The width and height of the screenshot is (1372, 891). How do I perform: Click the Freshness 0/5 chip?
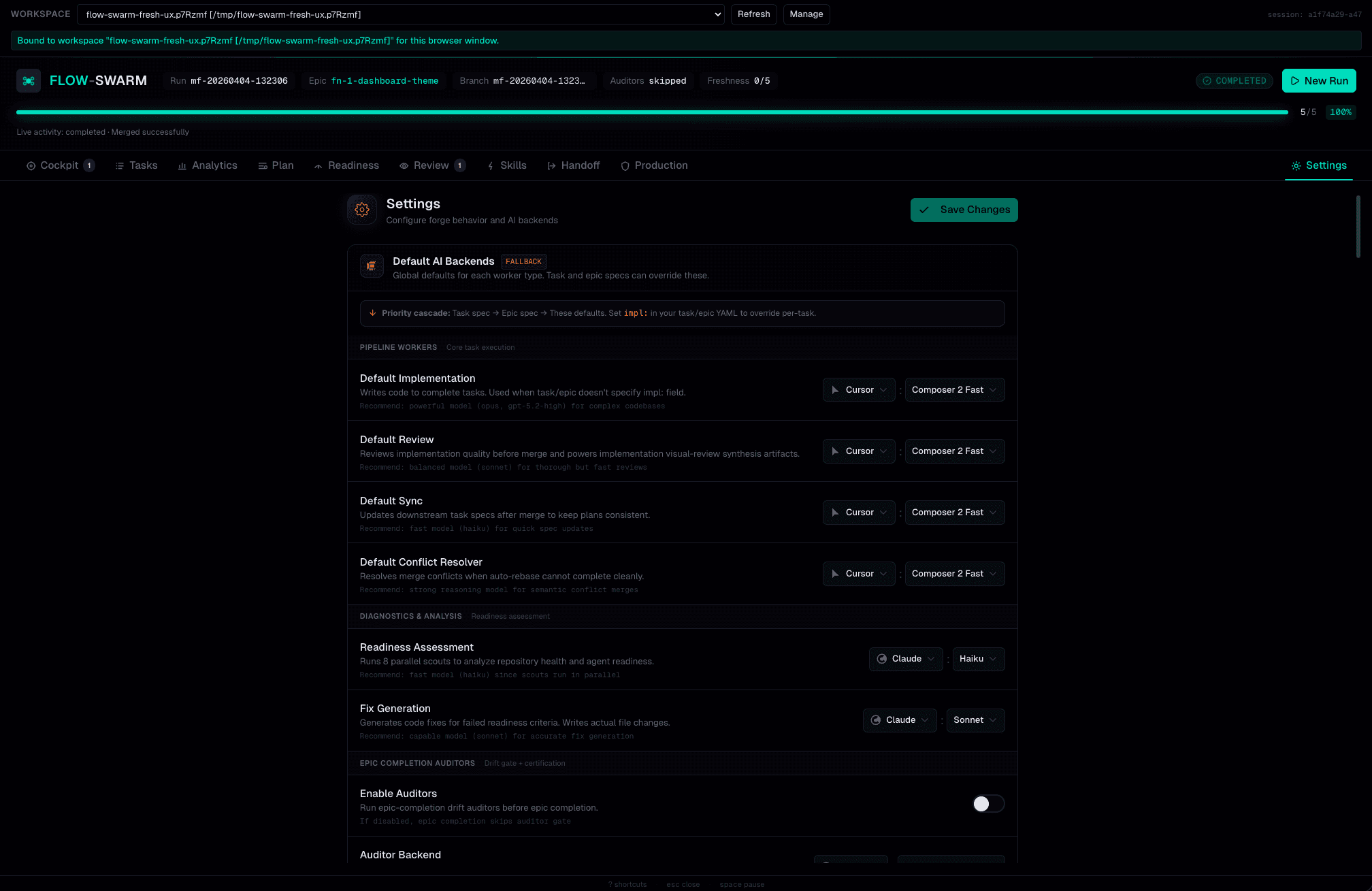738,81
